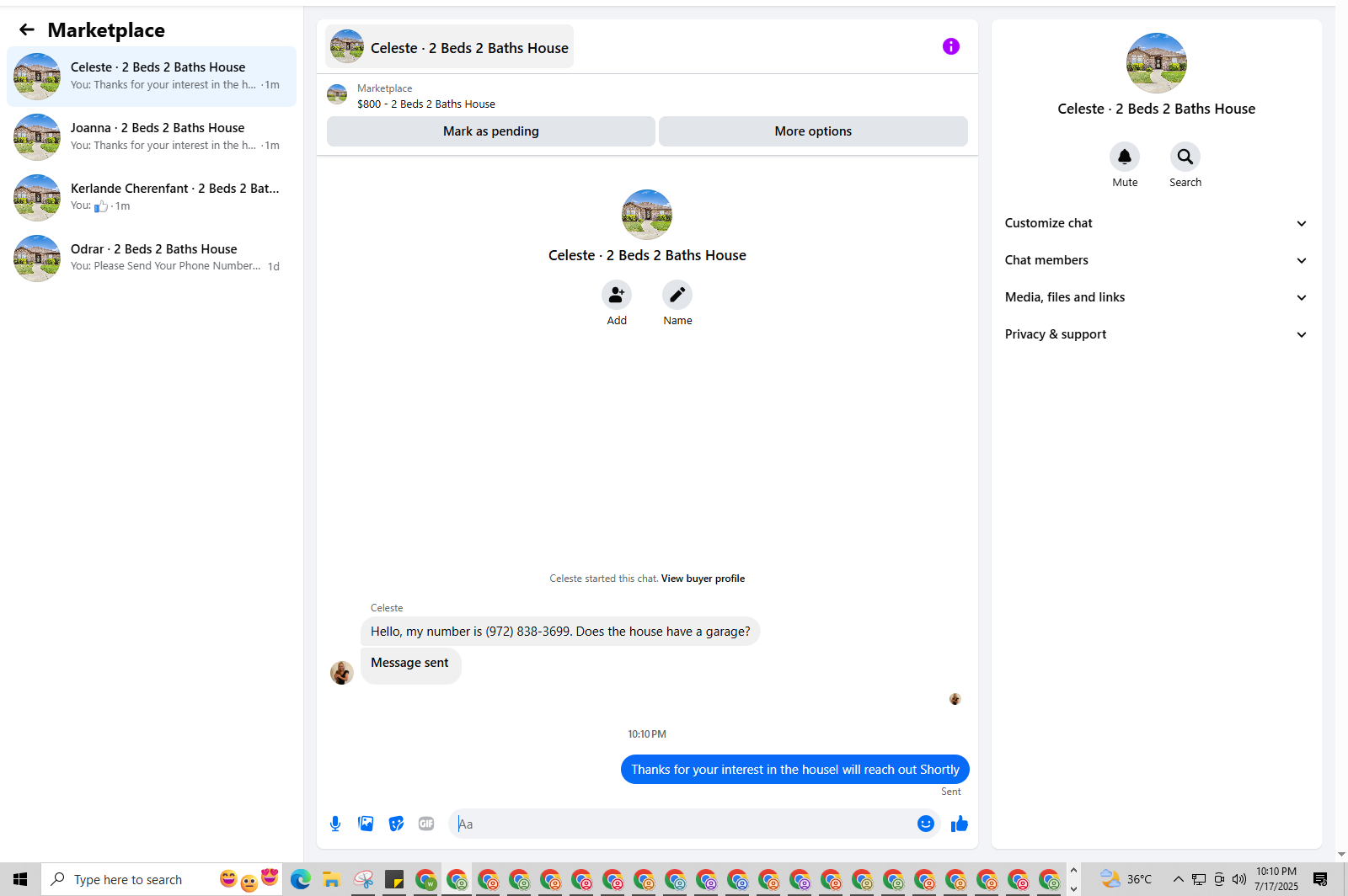Click Celeste's message with phone number

560,632
